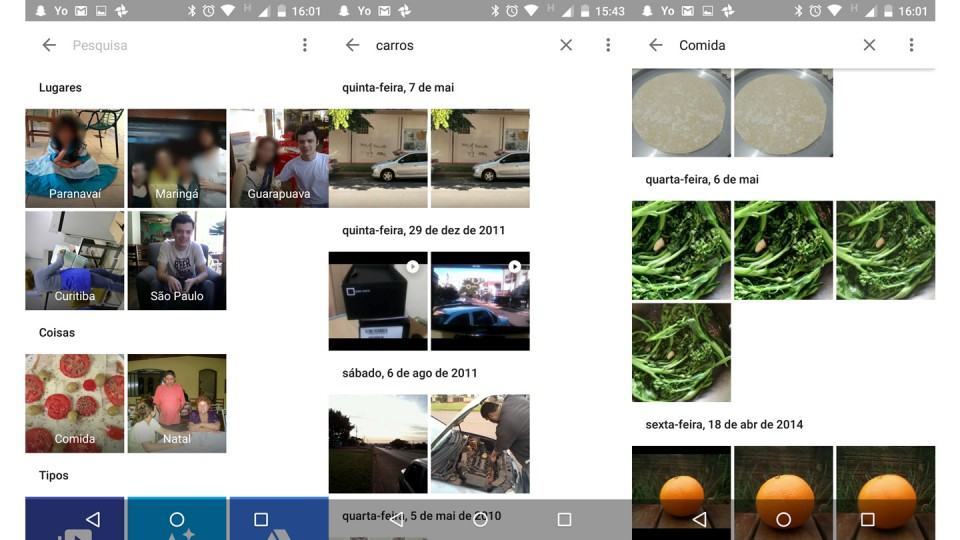Viewport: 960px width, 540px height.
Task: Open the Natal things category
Action: 177,403
